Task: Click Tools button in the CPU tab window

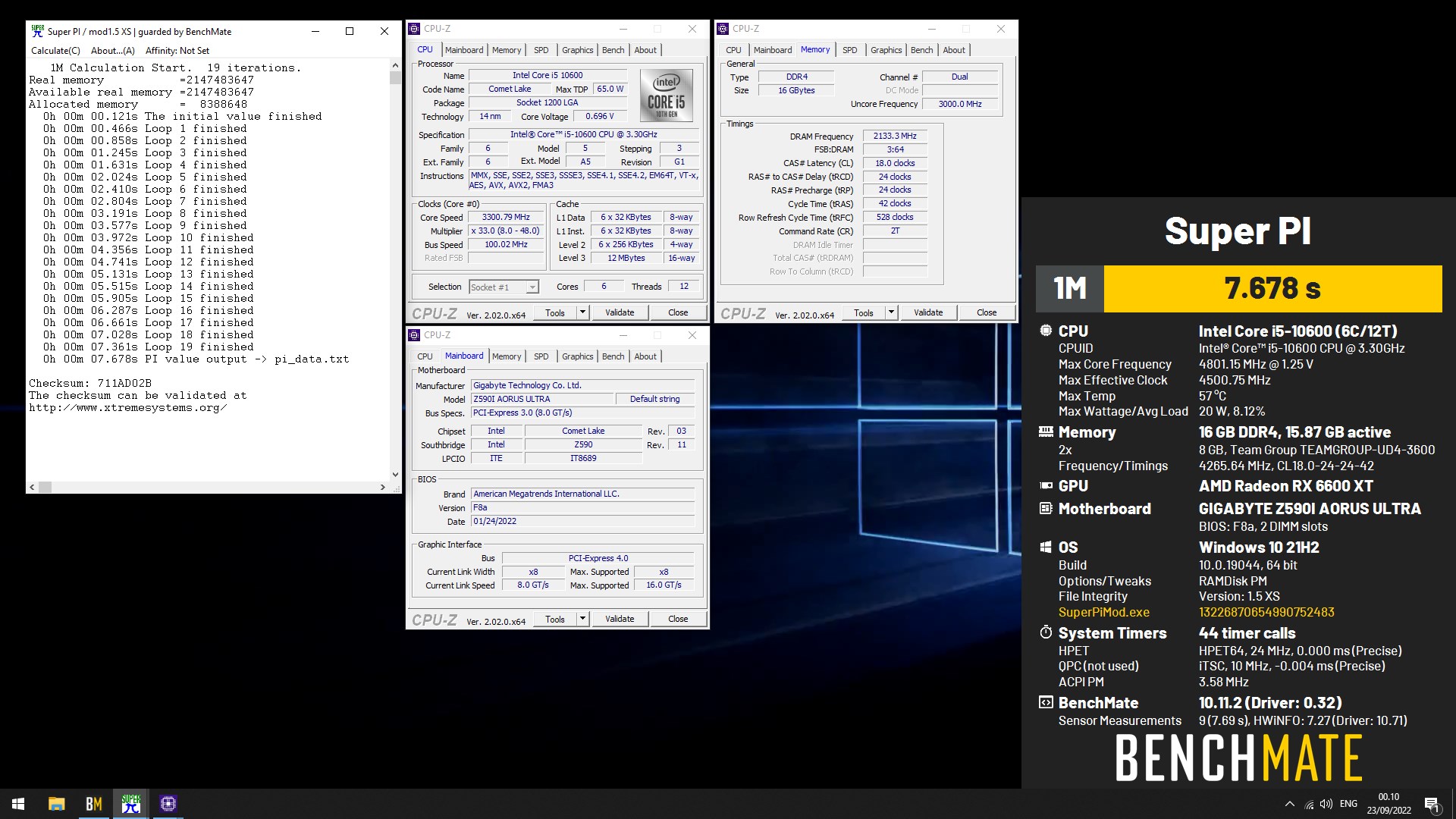Action: [x=555, y=312]
